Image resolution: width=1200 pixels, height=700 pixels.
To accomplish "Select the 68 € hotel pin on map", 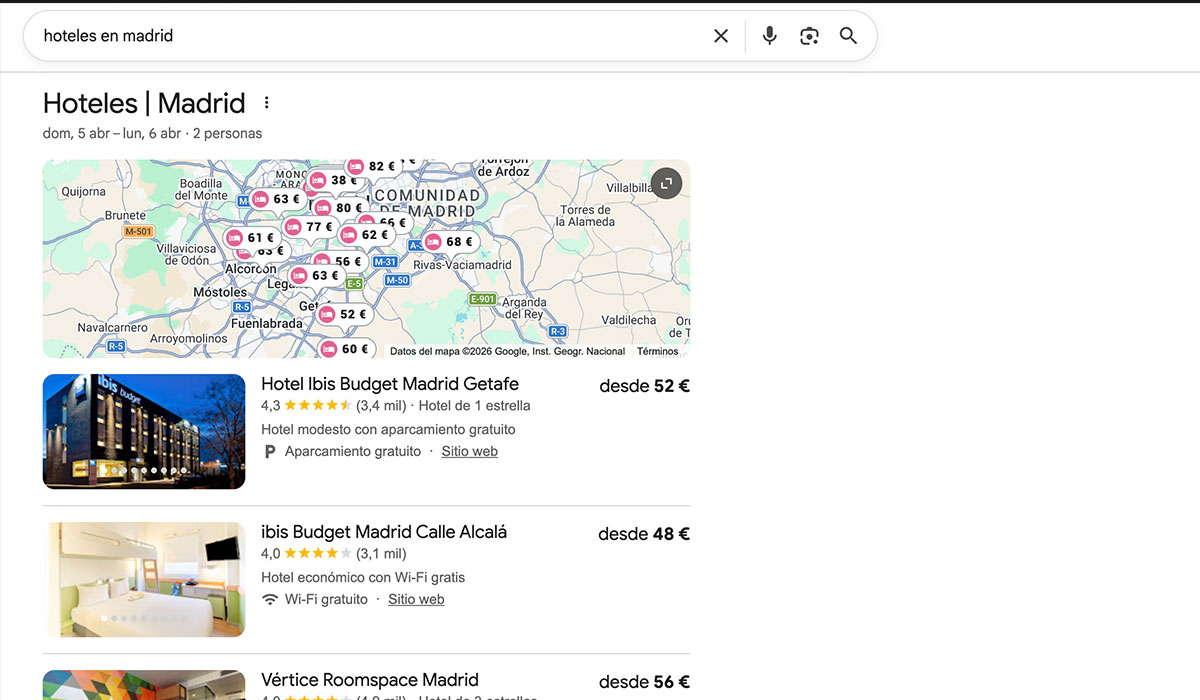I will [450, 242].
